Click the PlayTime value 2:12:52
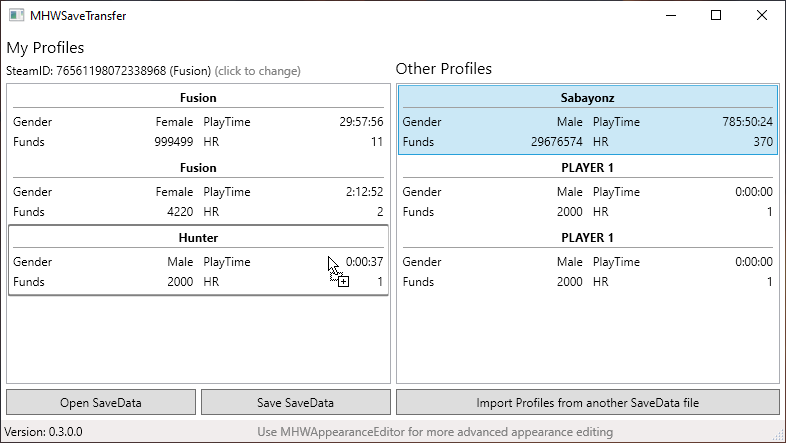 click(x=364, y=192)
